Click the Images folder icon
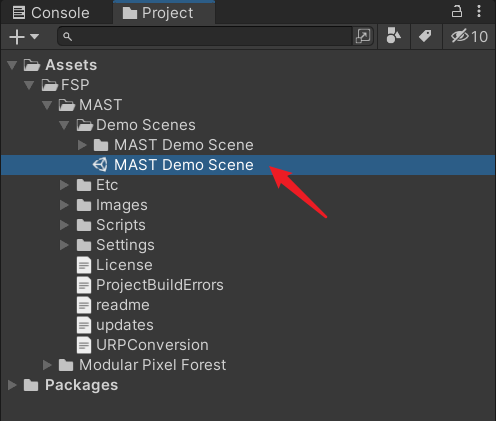496x421 pixels. (x=84, y=205)
